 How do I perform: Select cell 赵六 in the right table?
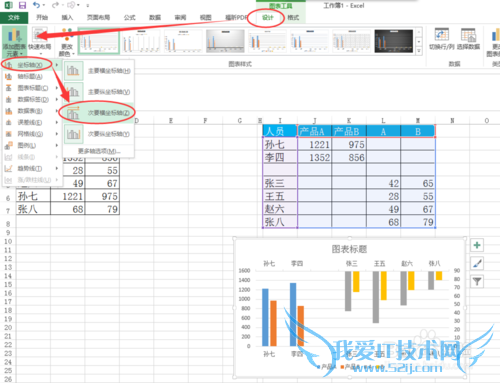click(x=280, y=209)
